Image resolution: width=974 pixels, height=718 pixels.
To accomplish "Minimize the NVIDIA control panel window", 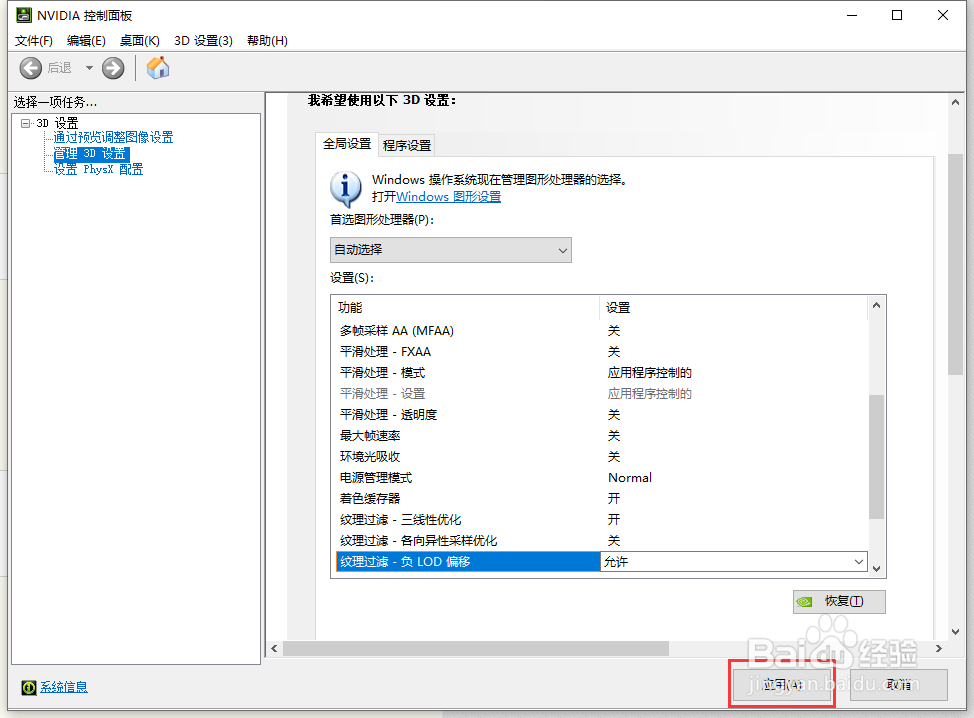I will pos(852,16).
